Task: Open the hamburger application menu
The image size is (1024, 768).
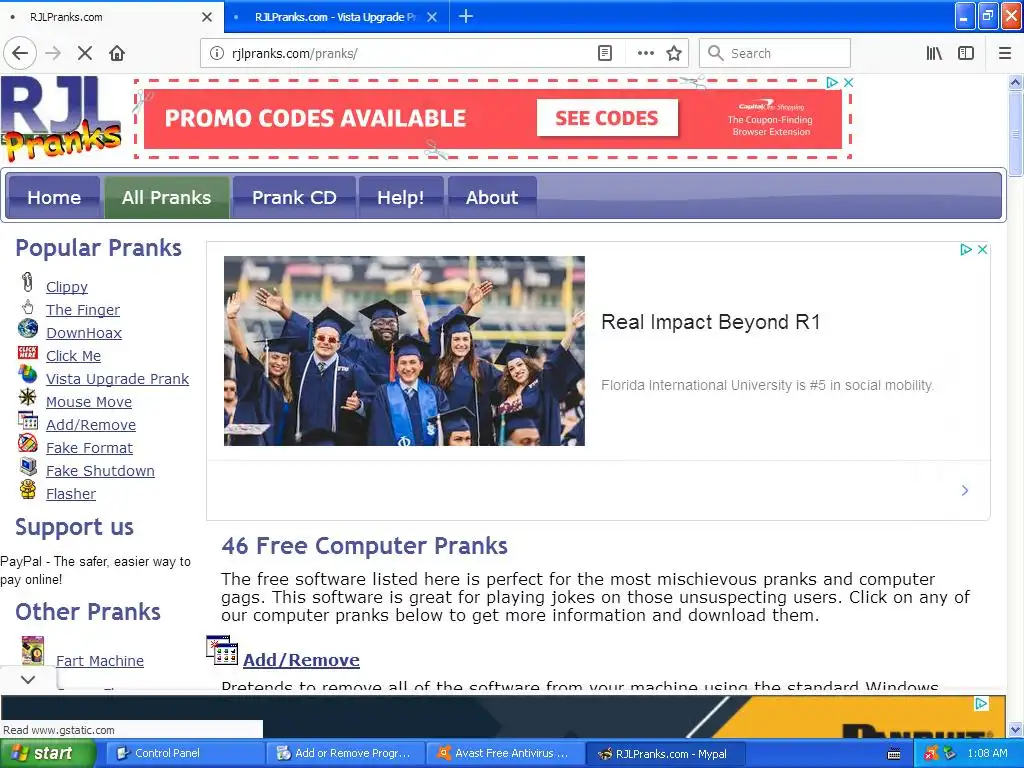Action: coord(1005,53)
